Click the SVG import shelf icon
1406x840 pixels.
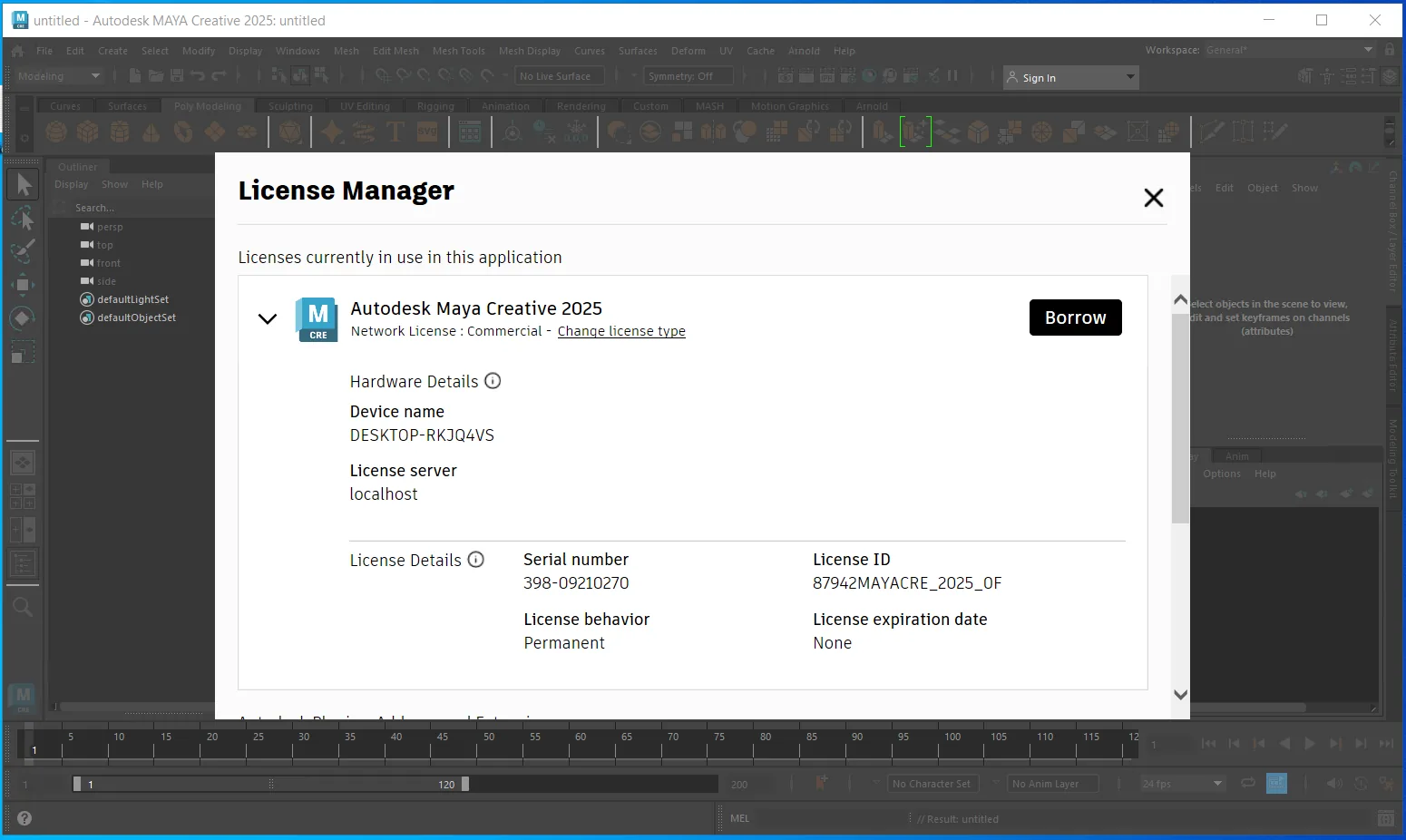427,132
